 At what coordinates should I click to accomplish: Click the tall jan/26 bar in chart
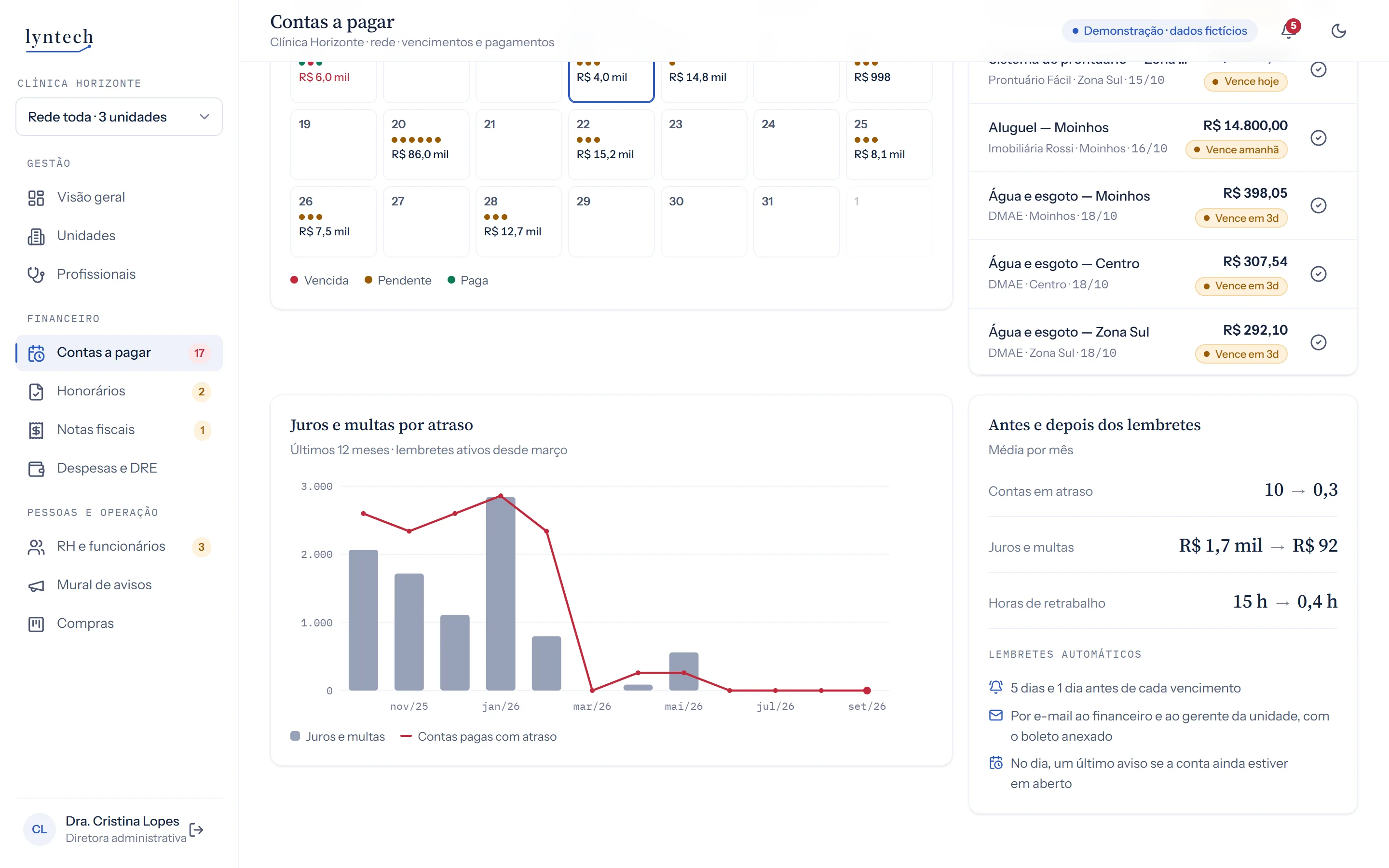(501, 594)
